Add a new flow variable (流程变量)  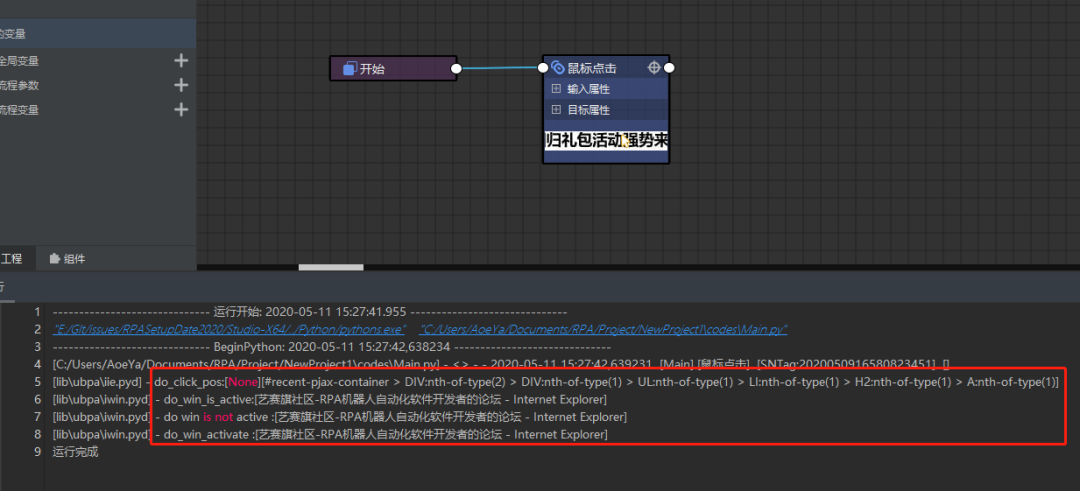tap(181, 110)
